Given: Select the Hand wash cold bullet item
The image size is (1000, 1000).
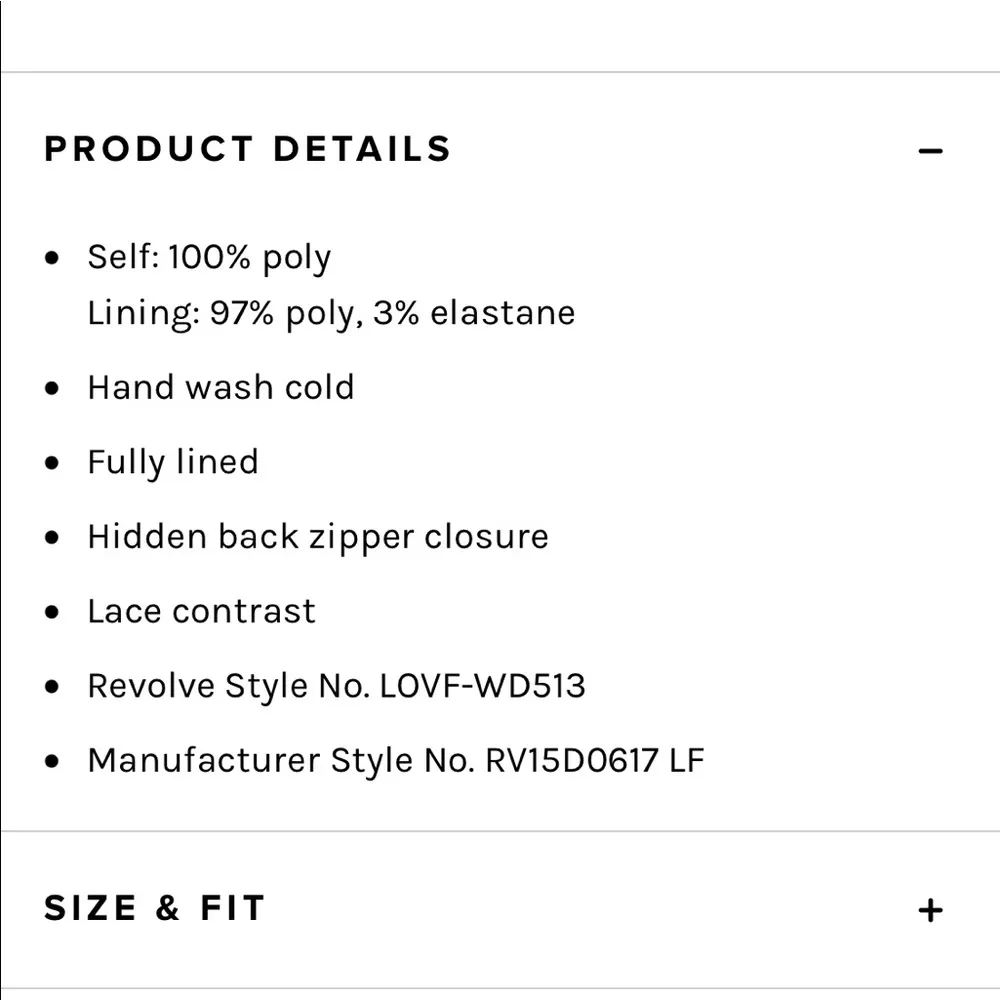Looking at the screenshot, I should (221, 387).
